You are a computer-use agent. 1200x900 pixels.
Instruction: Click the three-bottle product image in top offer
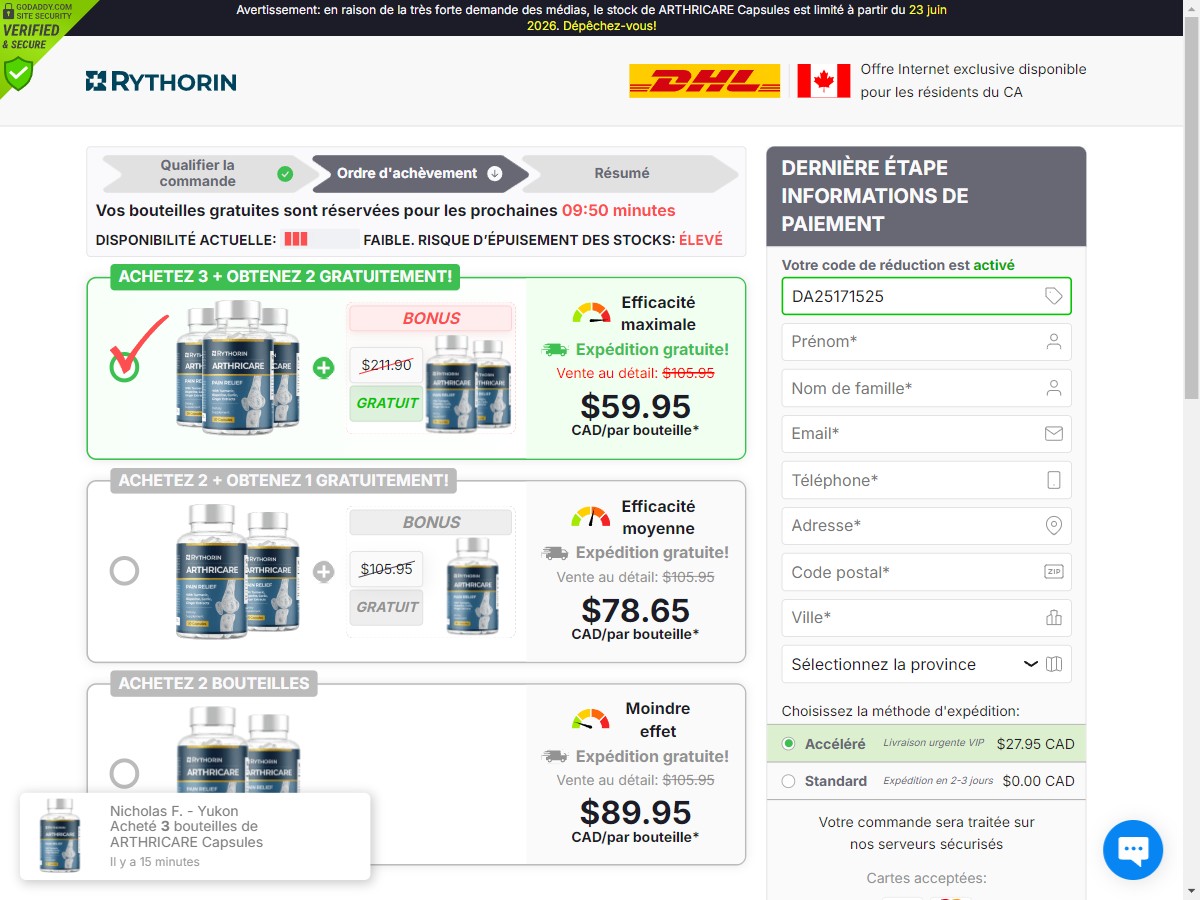238,367
